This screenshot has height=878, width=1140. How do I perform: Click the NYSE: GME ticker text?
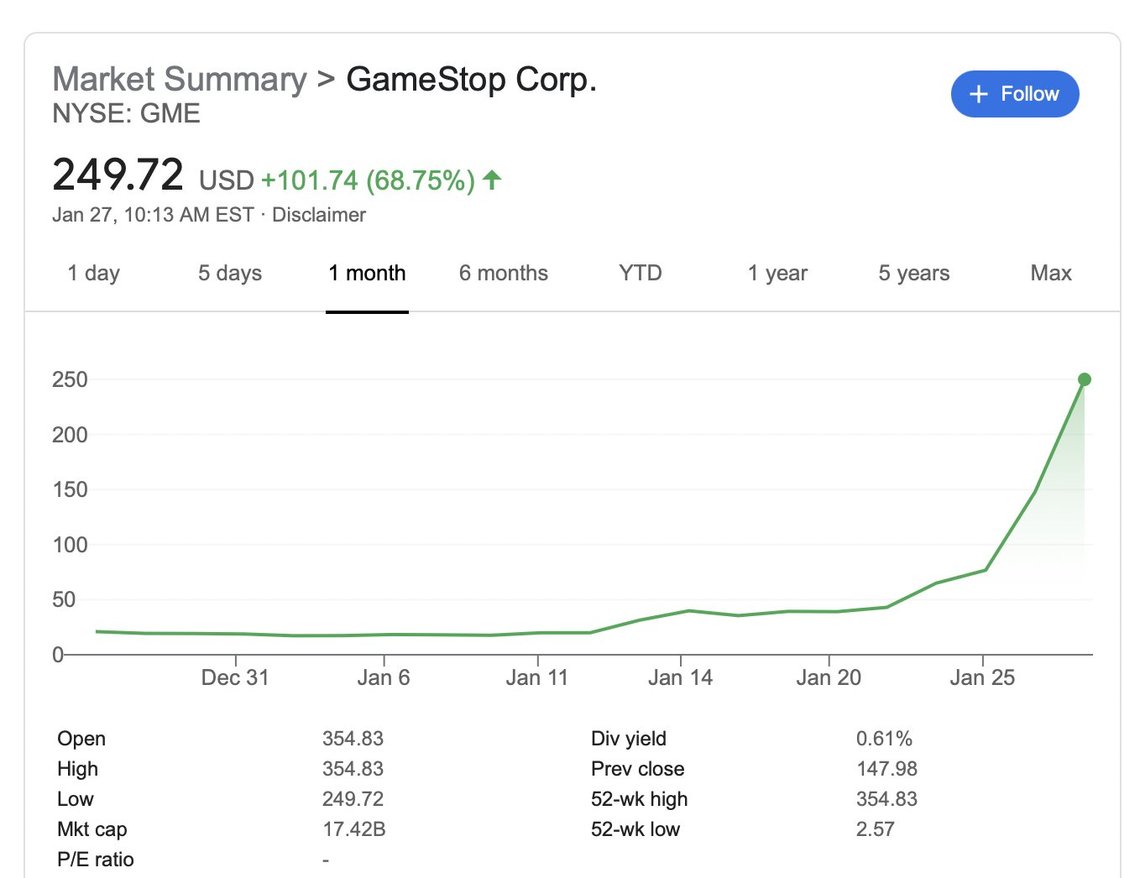[x=127, y=113]
